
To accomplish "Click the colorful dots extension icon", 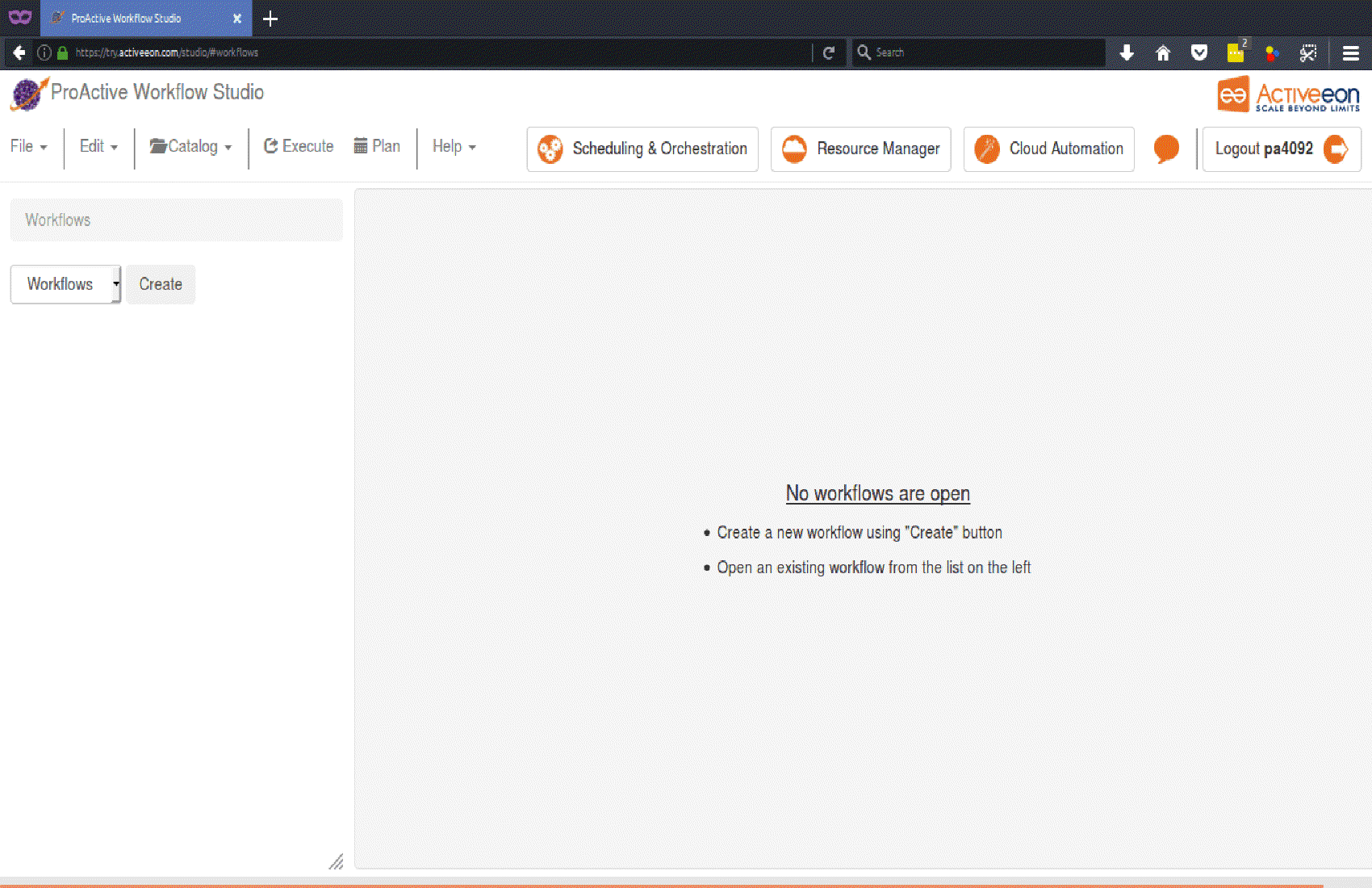I will (x=1272, y=53).
